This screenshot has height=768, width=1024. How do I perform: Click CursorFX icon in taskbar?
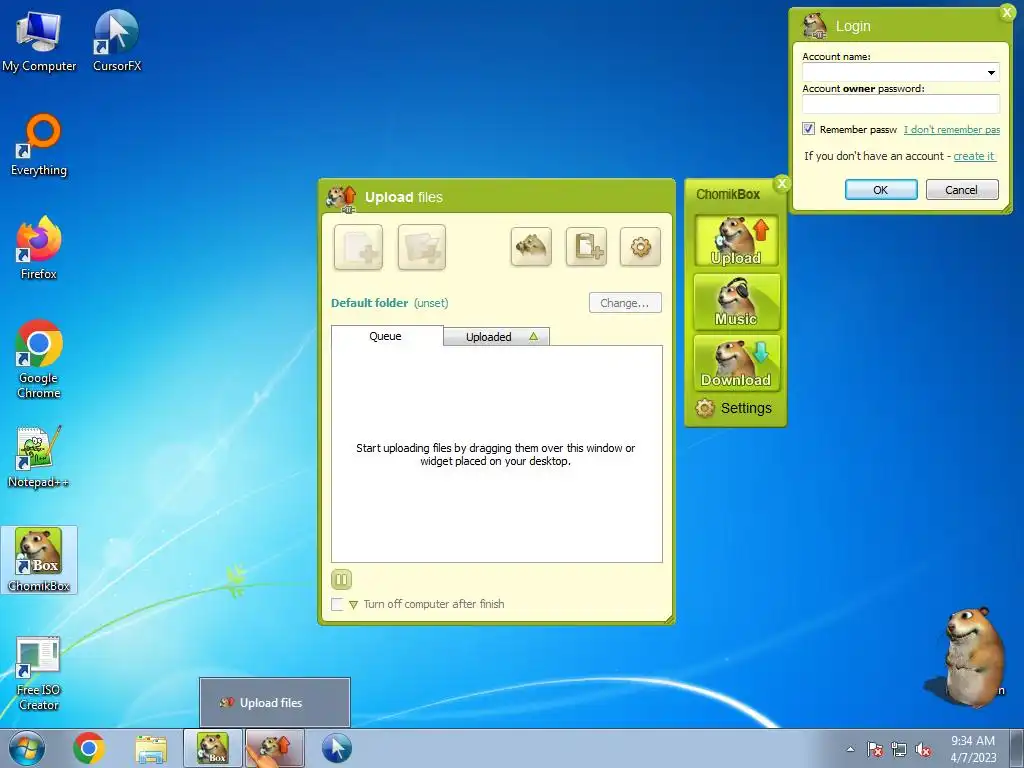pos(336,748)
